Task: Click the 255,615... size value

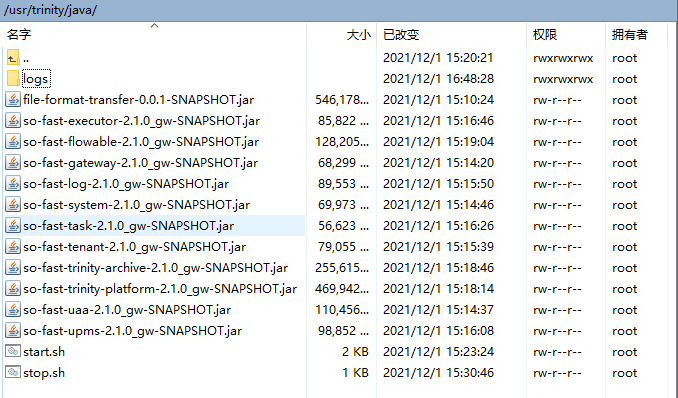Action: click(x=342, y=268)
